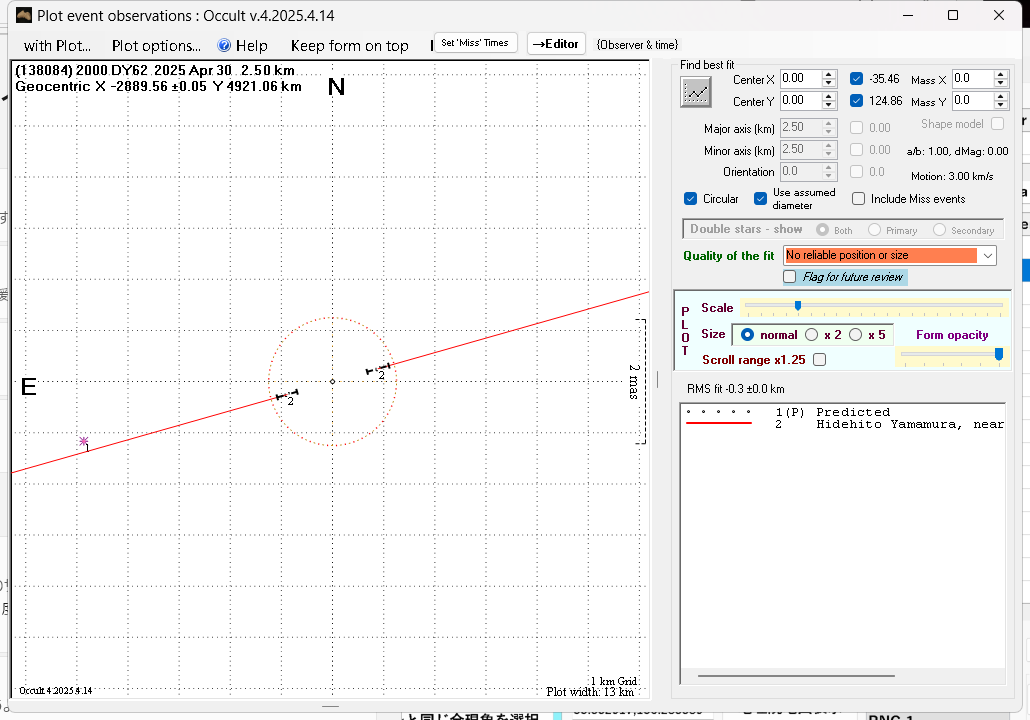The width and height of the screenshot is (1030, 720).
Task: Click the Set 'Miss' Times button
Action: click(475, 43)
